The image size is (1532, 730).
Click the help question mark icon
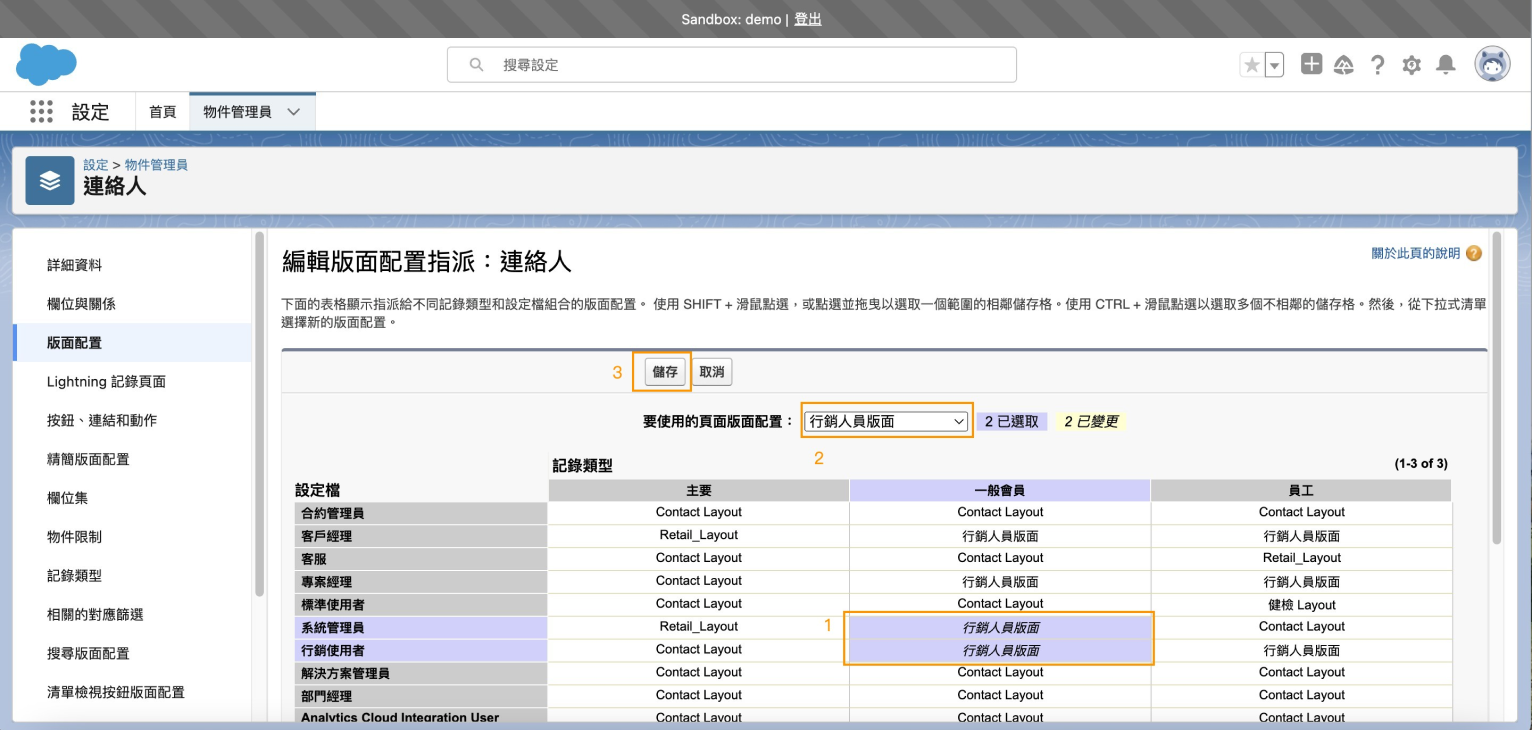(x=1377, y=65)
